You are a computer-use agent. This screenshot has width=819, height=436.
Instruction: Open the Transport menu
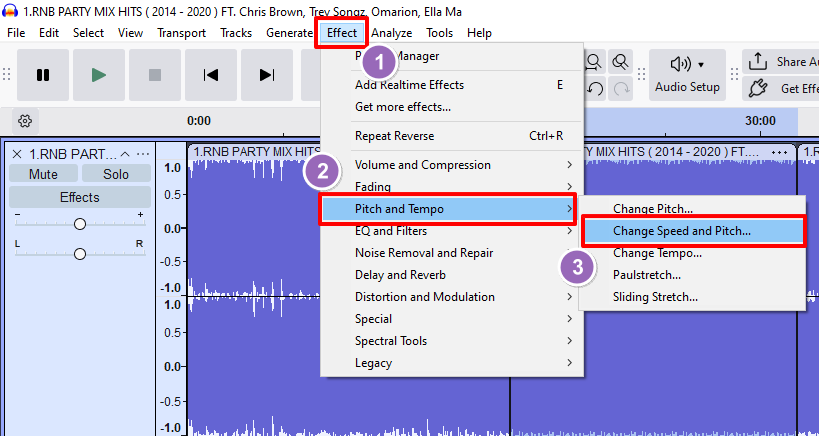pos(182,33)
